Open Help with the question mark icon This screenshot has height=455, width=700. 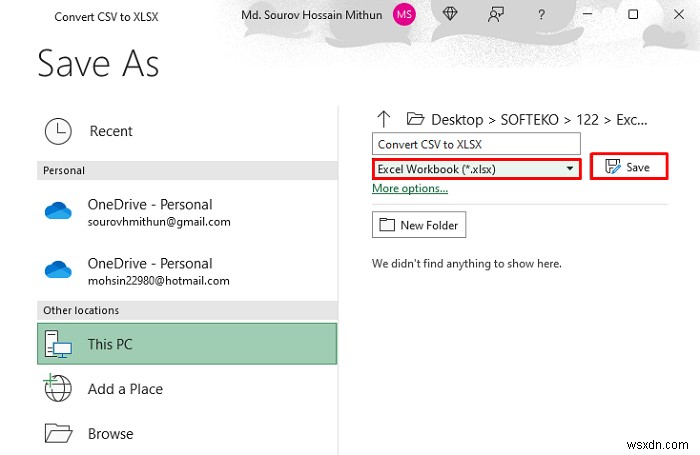coord(541,15)
